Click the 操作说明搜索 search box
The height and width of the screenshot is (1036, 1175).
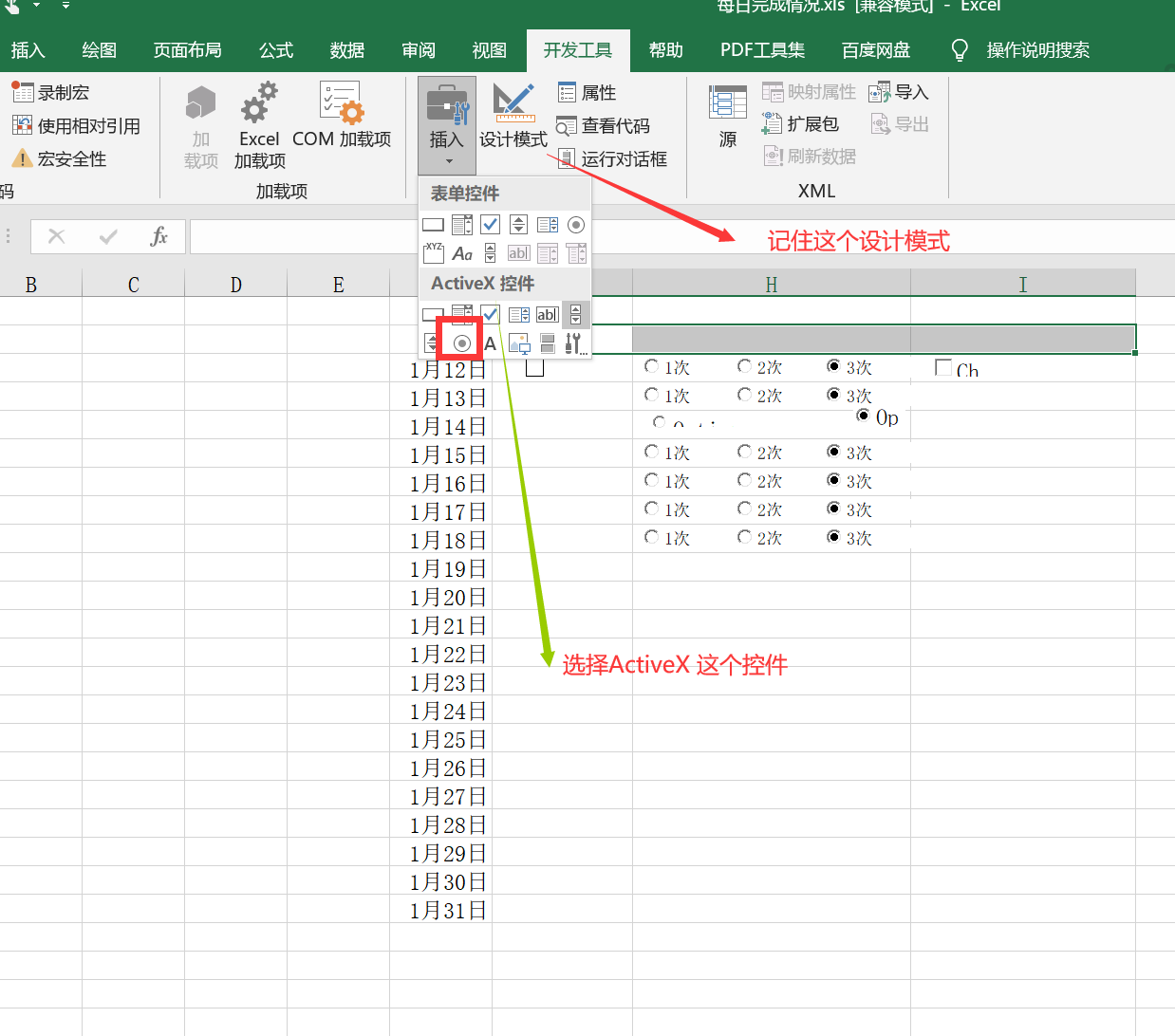click(x=1037, y=50)
